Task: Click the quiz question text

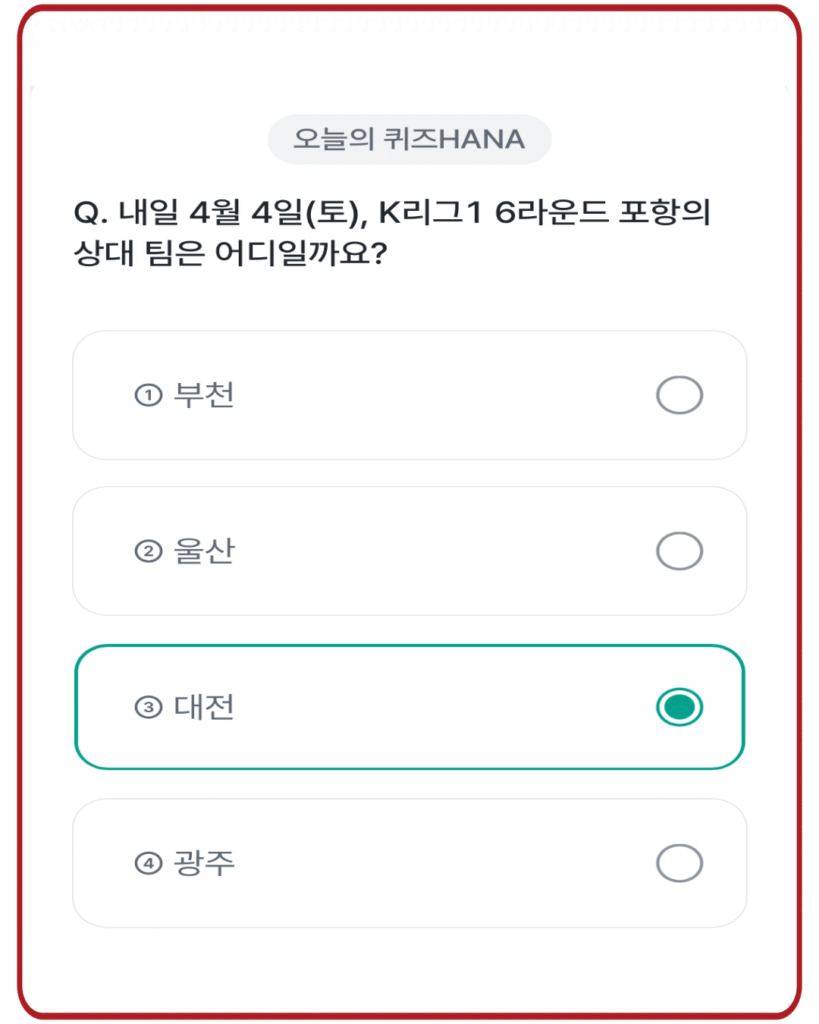Action: click(409, 232)
